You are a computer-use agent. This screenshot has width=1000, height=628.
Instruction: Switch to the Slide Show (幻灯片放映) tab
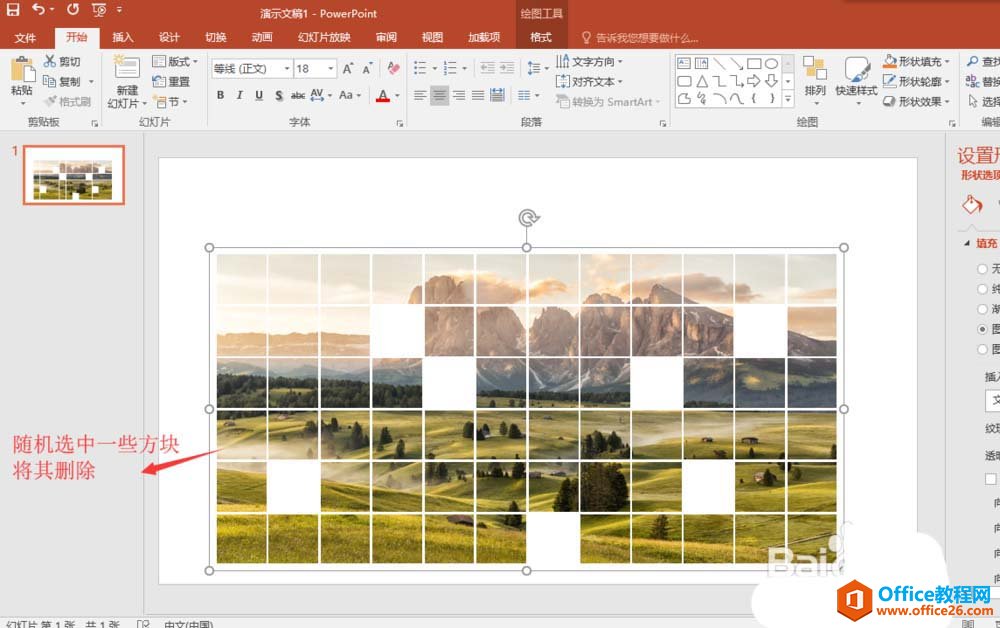(324, 37)
